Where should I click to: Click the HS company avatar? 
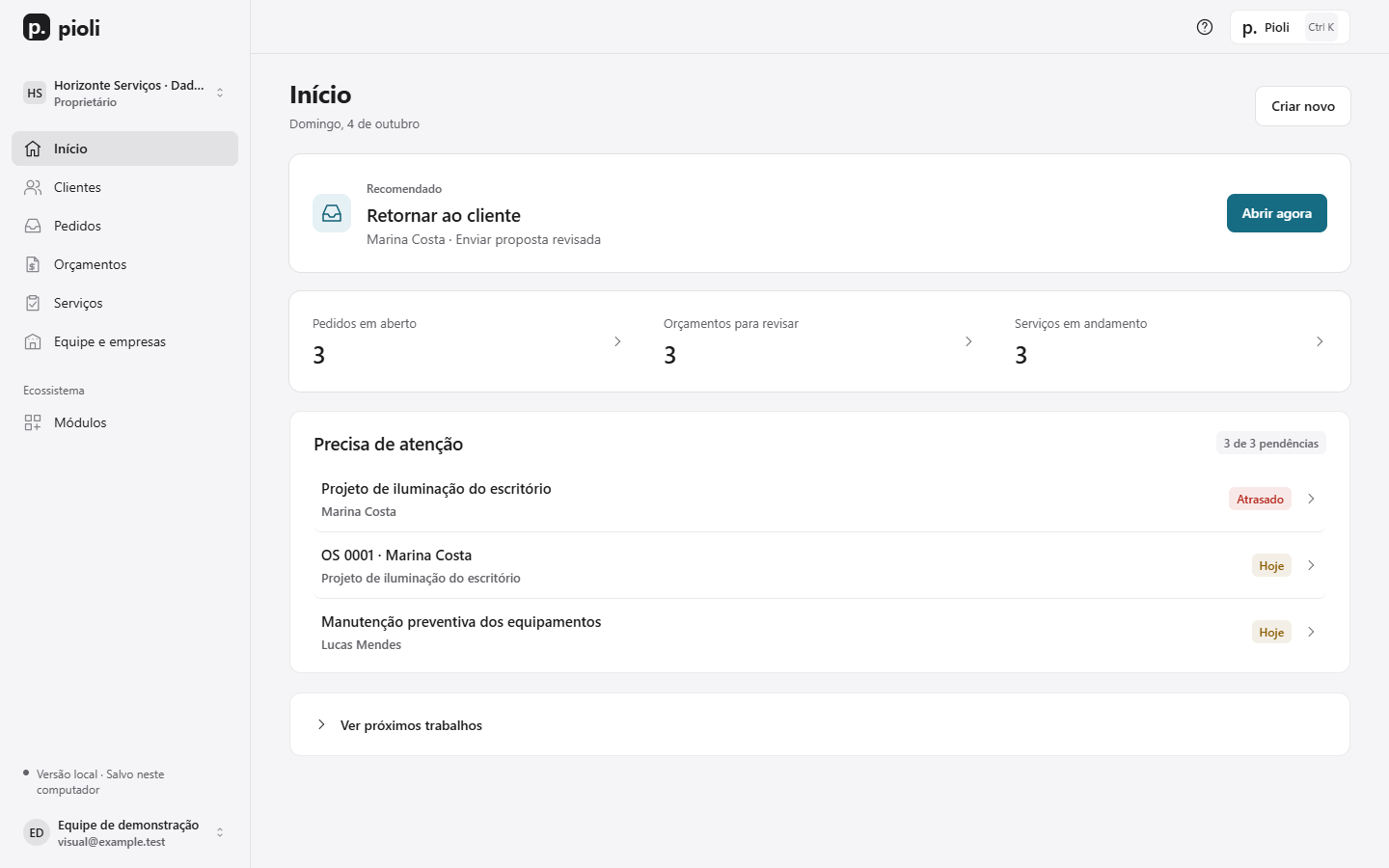35,93
